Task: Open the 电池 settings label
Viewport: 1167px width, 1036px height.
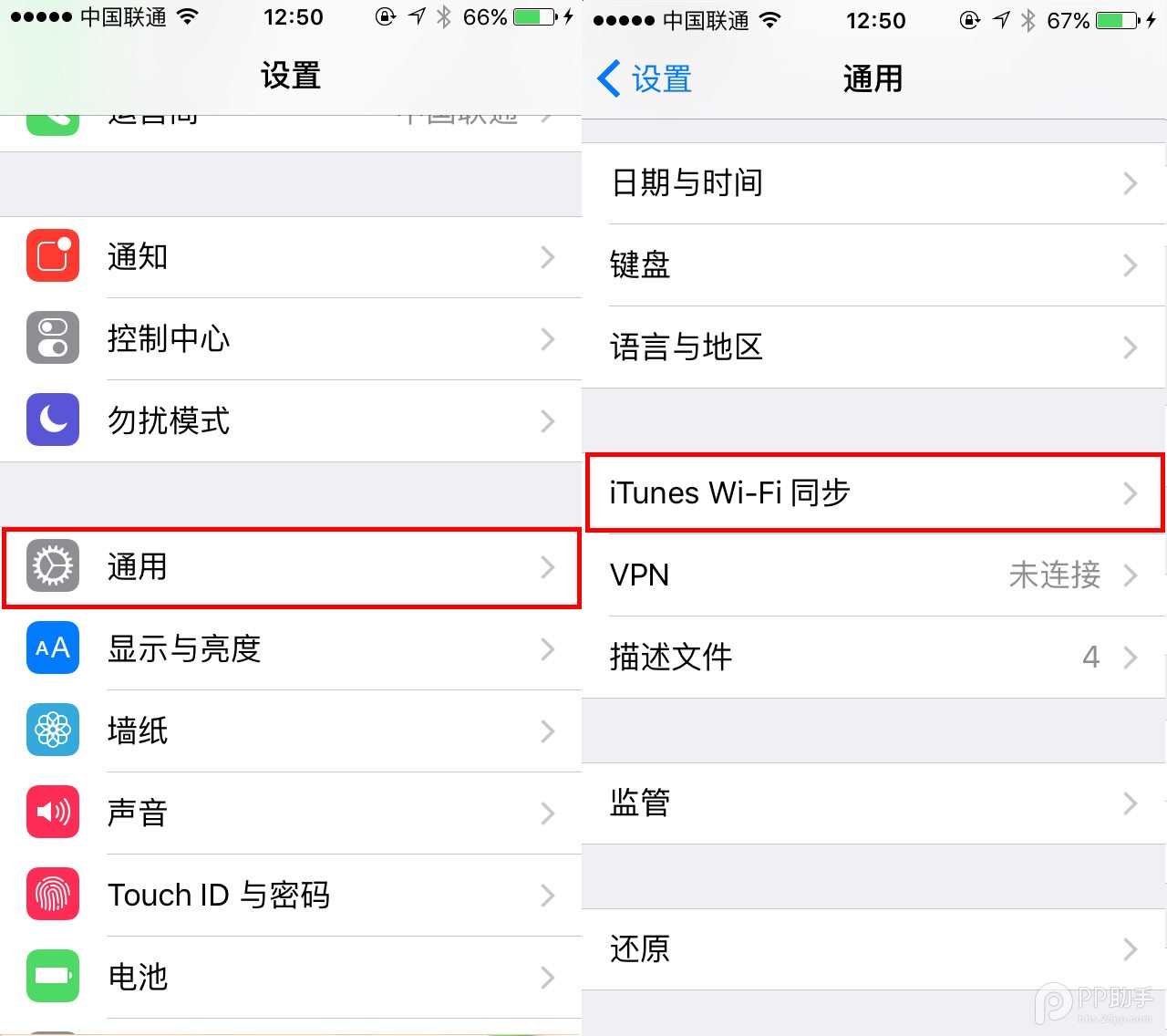Action: tap(138, 977)
